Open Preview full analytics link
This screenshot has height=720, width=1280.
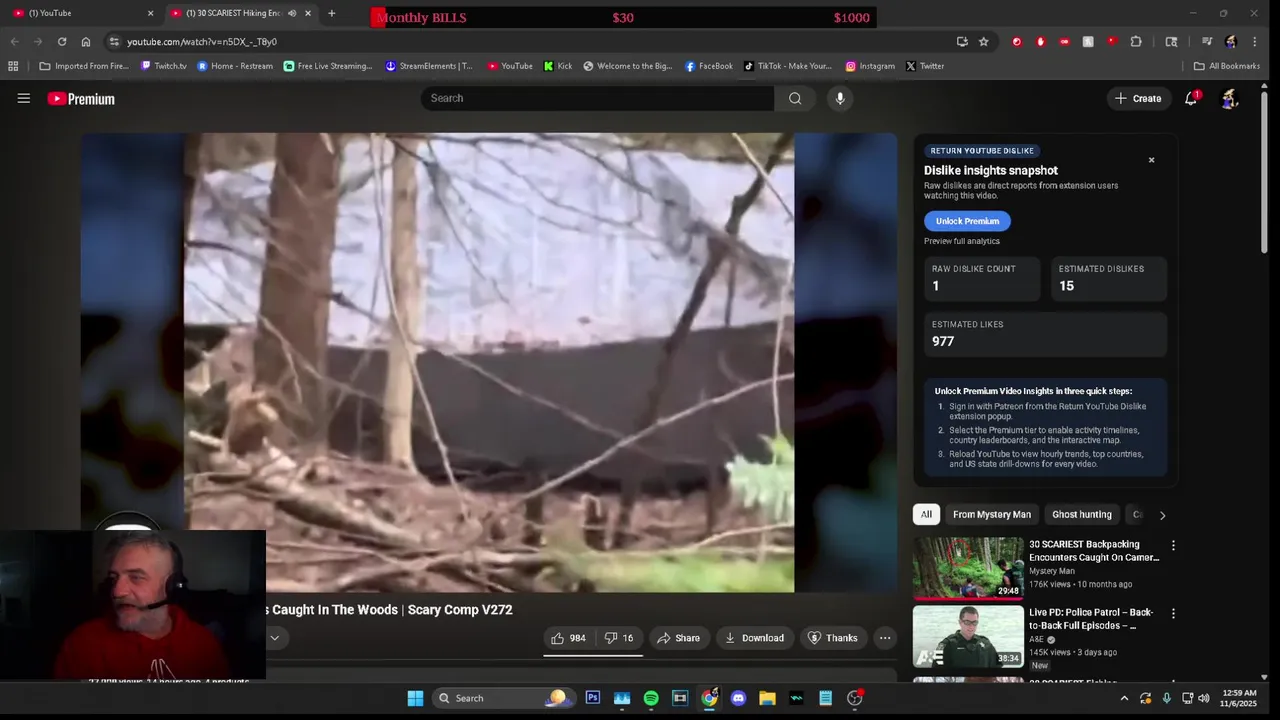962,241
